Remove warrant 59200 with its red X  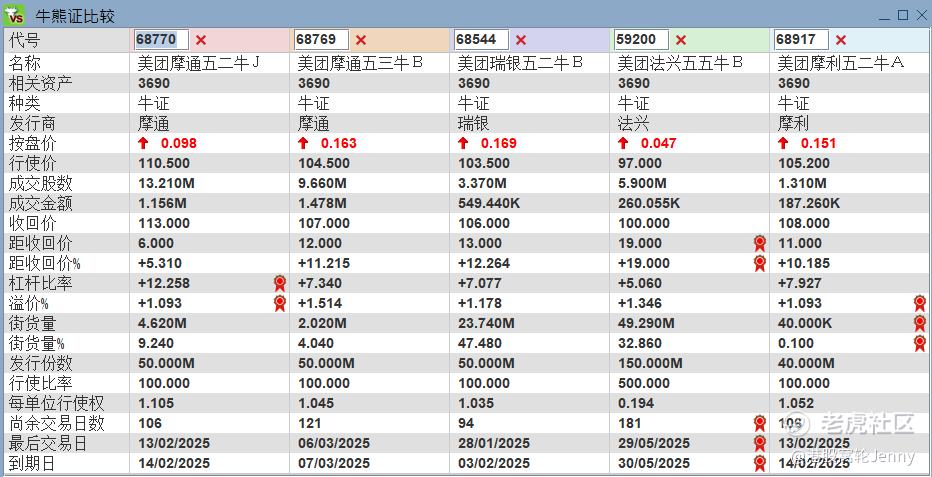[x=681, y=40]
